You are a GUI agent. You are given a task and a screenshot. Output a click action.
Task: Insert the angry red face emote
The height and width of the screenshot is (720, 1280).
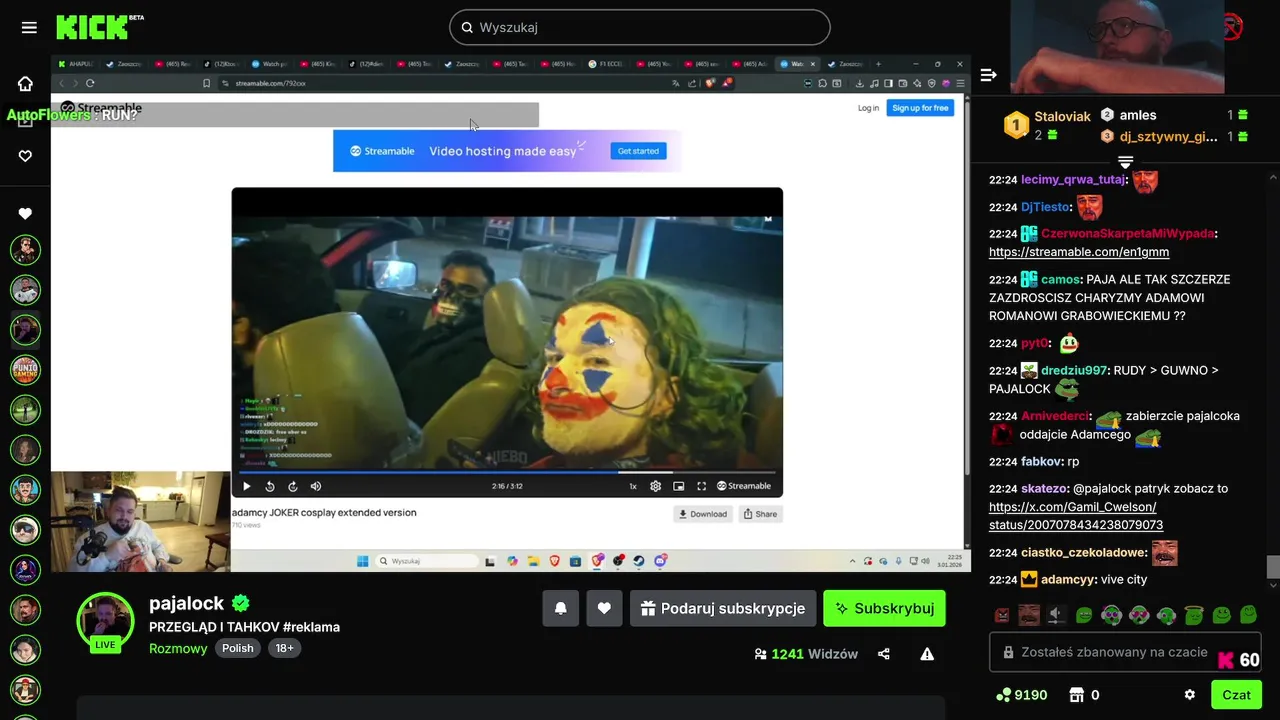(x=1002, y=615)
